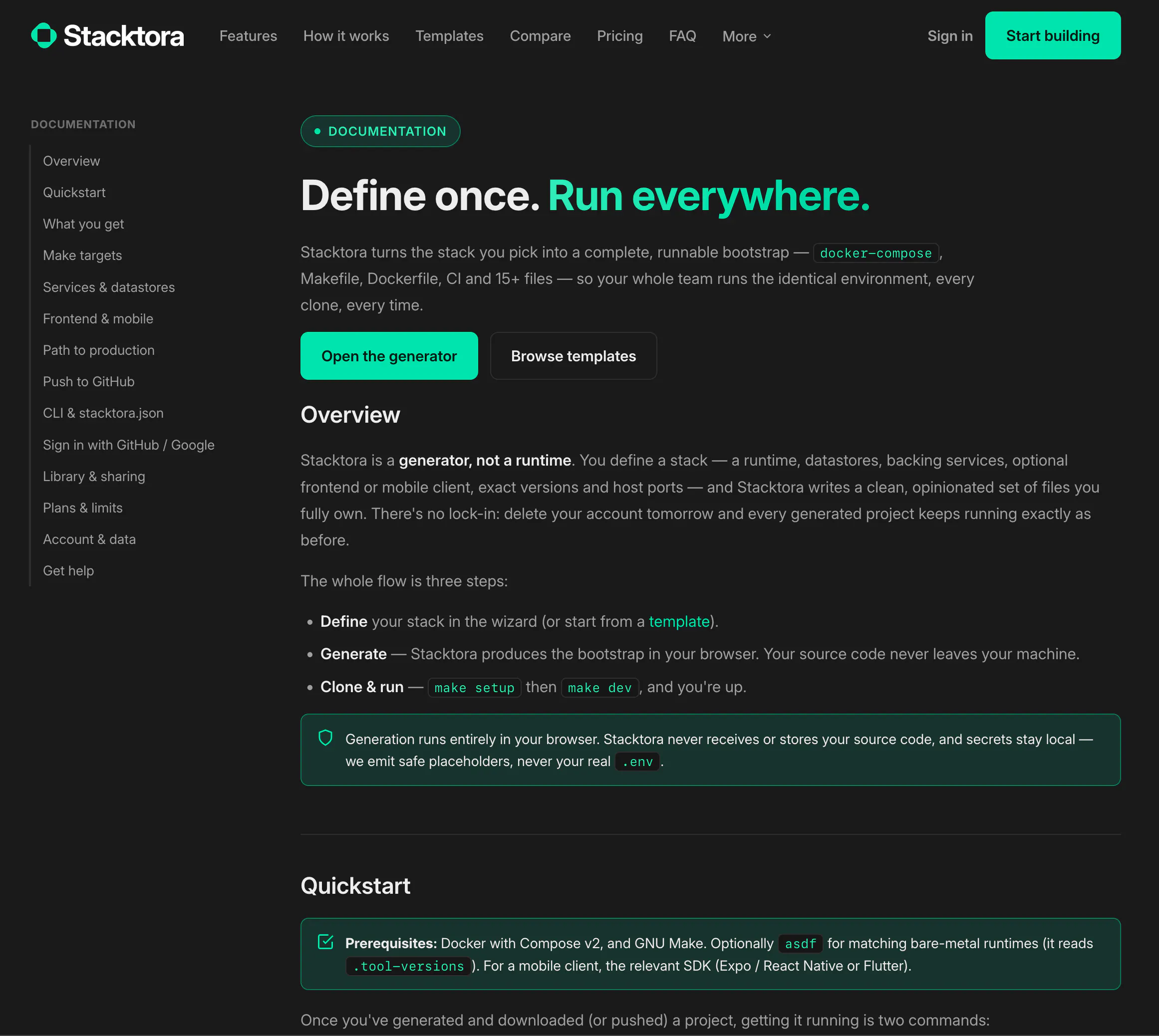Click the bold text generator, not a runtime
This screenshot has width=1159, height=1036.
485,461
